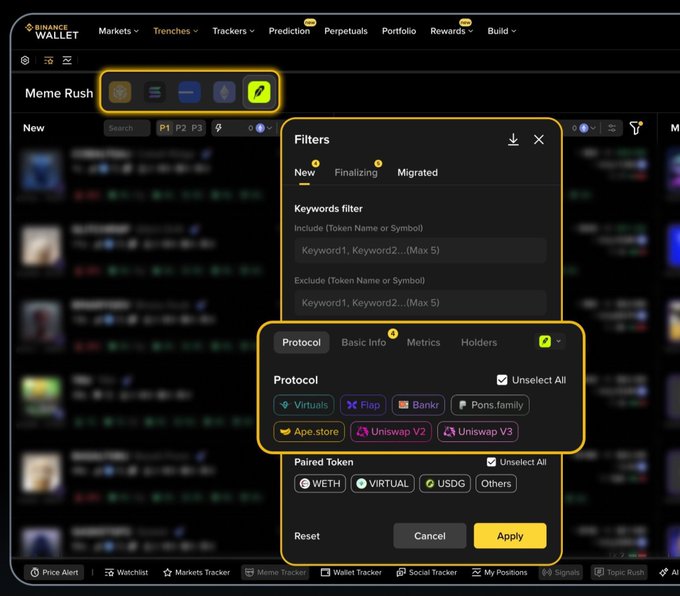Reset all filters

(x=307, y=536)
